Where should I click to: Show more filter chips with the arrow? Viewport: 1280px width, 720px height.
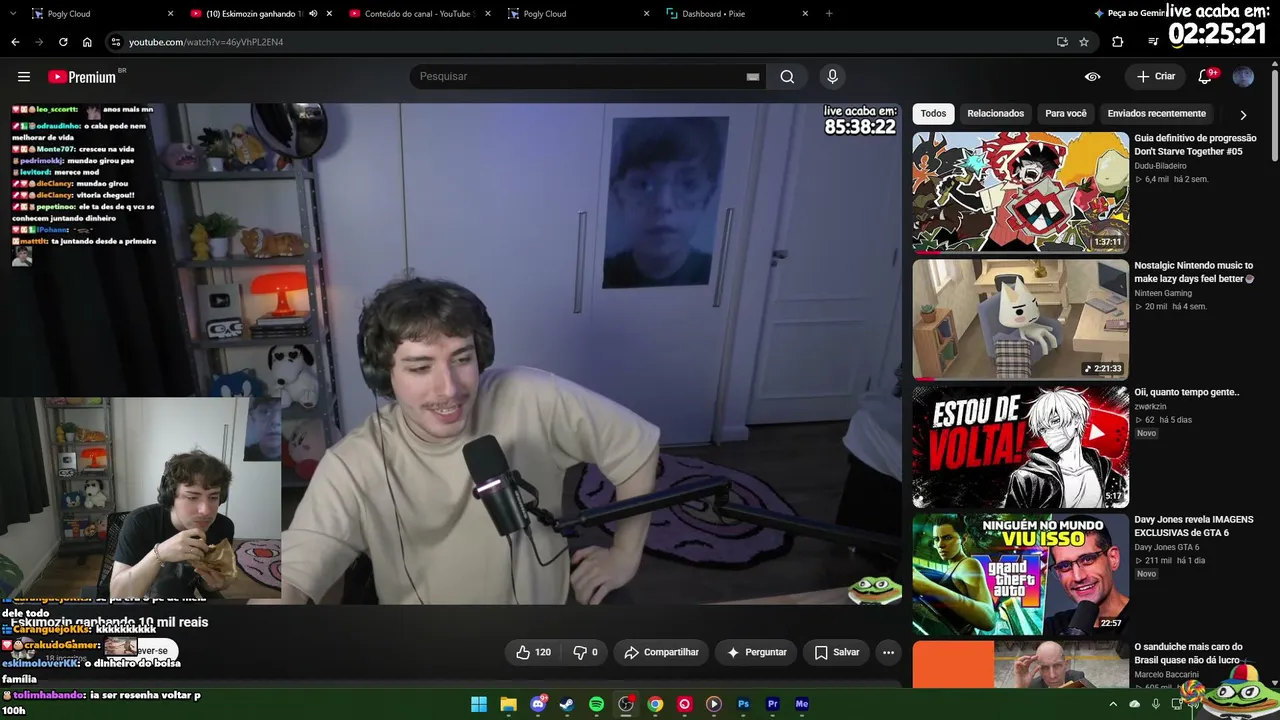[x=1243, y=114]
